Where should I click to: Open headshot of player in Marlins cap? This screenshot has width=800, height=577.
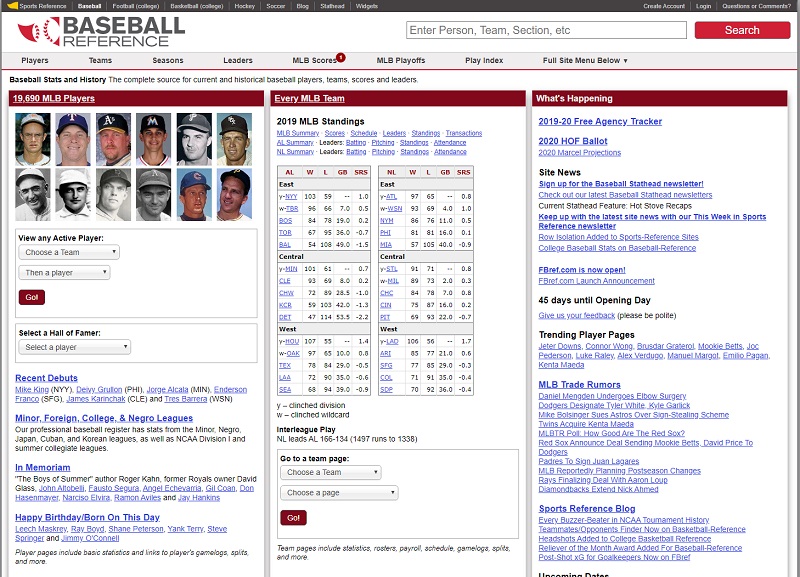(154, 139)
